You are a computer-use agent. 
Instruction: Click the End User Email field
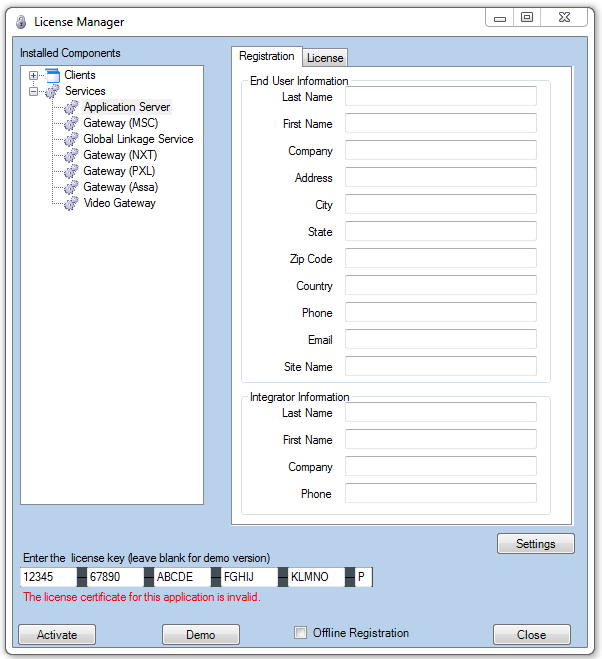440,340
